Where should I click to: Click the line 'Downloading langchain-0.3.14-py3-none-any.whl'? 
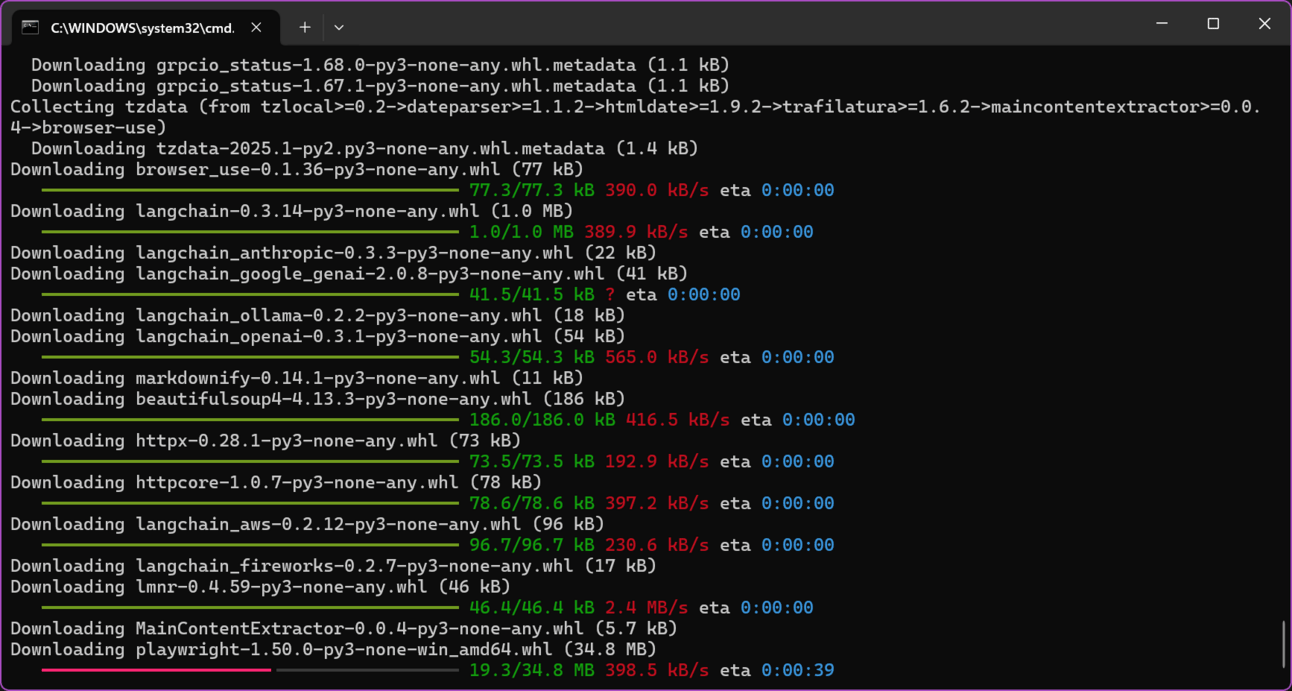(292, 211)
